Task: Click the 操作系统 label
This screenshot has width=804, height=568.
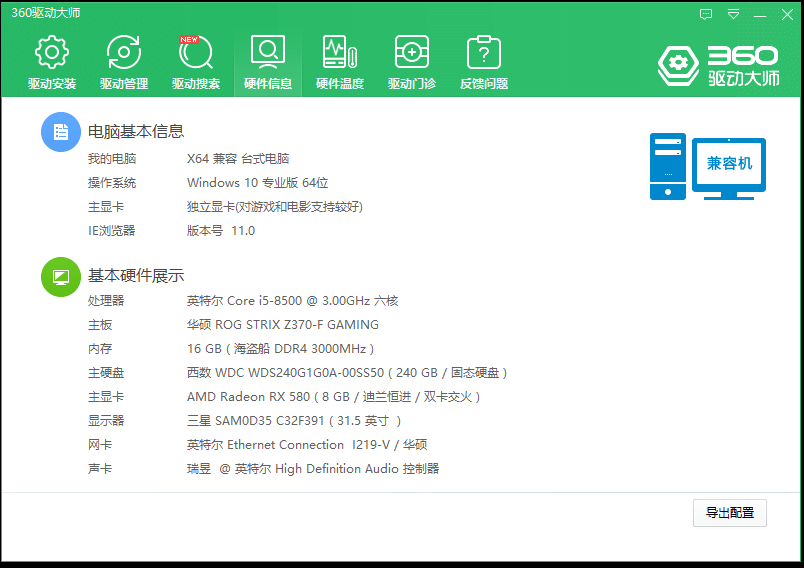Action: 112,182
